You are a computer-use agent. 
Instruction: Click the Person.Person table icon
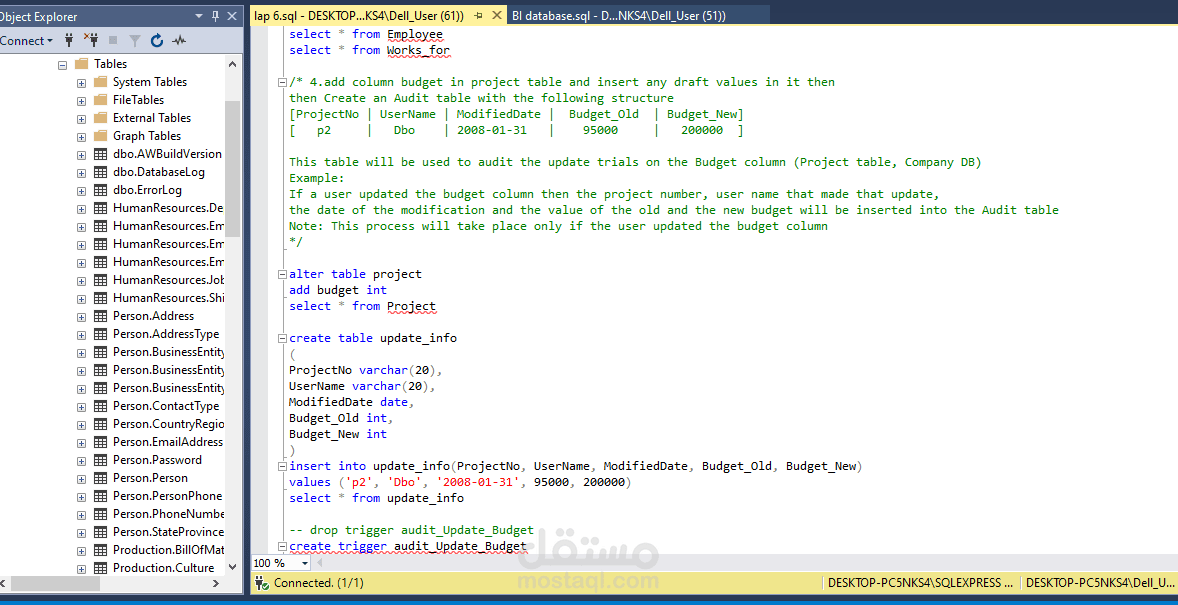100,478
